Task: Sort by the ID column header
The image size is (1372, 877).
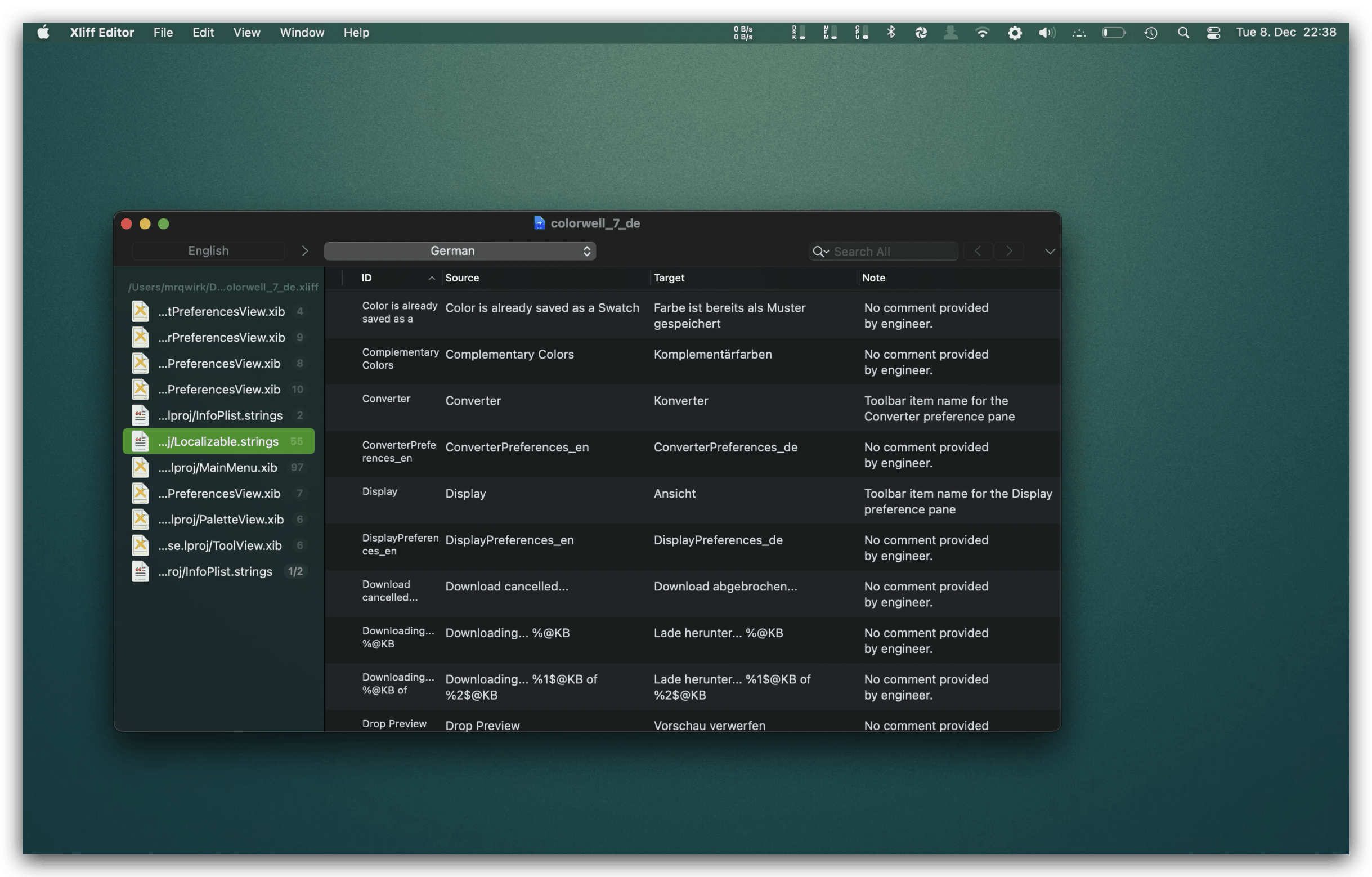Action: point(392,278)
